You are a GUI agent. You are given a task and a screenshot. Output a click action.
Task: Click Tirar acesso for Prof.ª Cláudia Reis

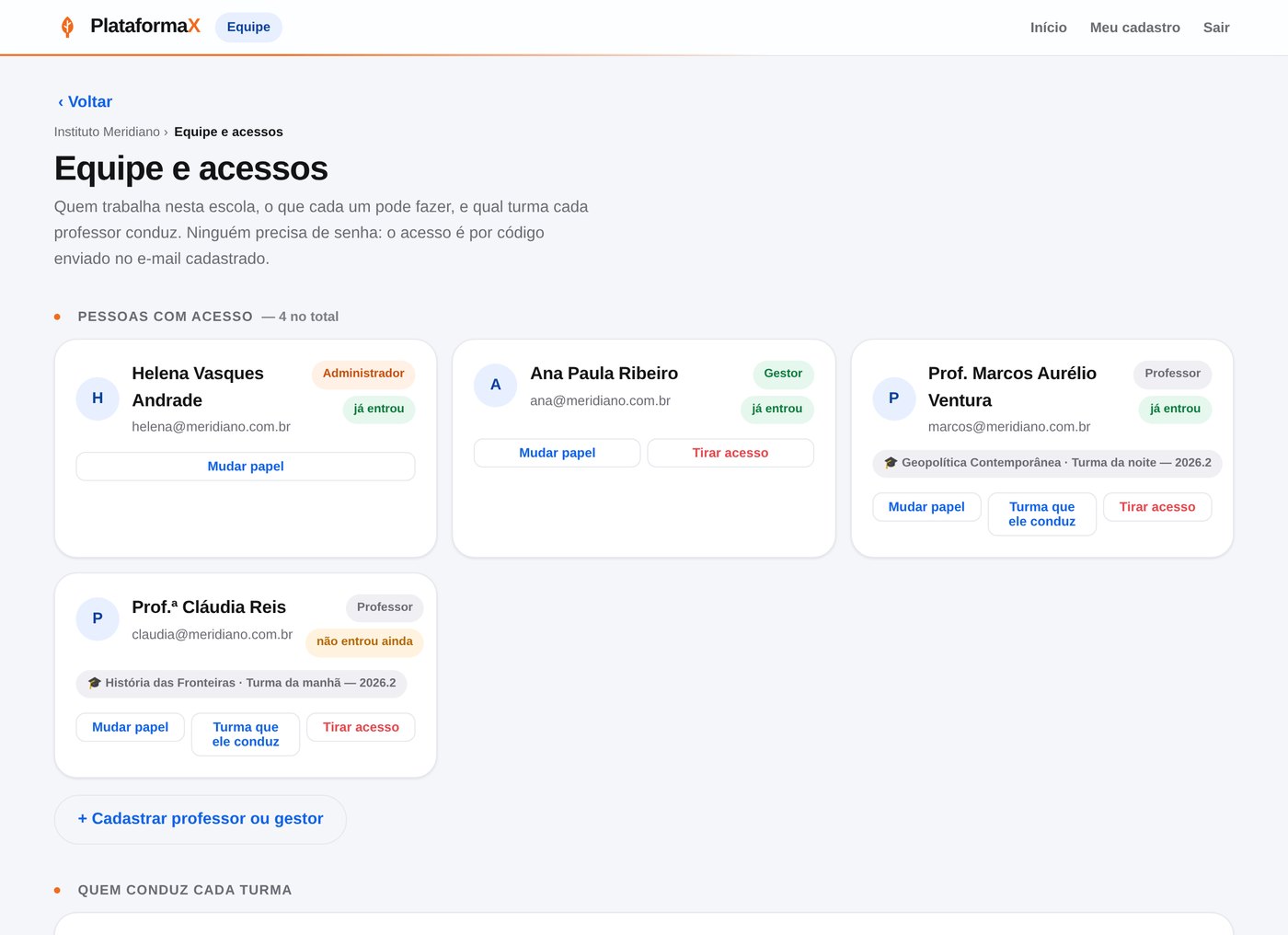361,727
